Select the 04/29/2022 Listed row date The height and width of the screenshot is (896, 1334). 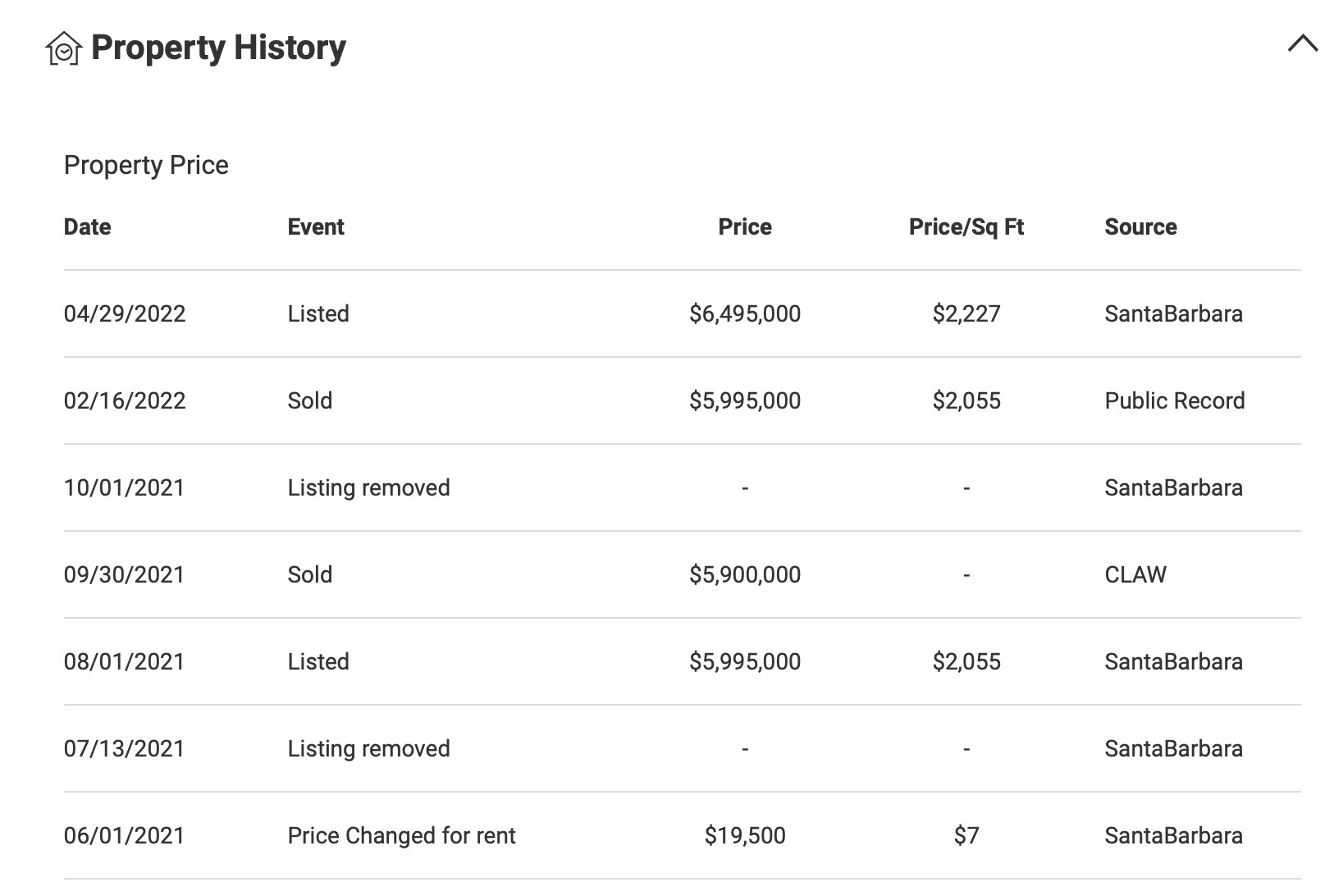125,314
